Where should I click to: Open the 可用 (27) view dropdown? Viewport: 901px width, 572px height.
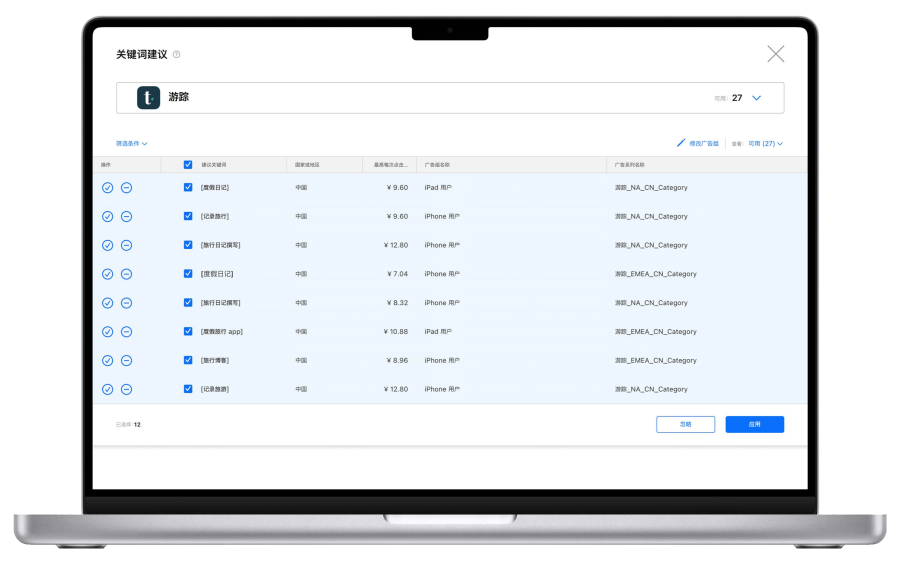[765, 143]
